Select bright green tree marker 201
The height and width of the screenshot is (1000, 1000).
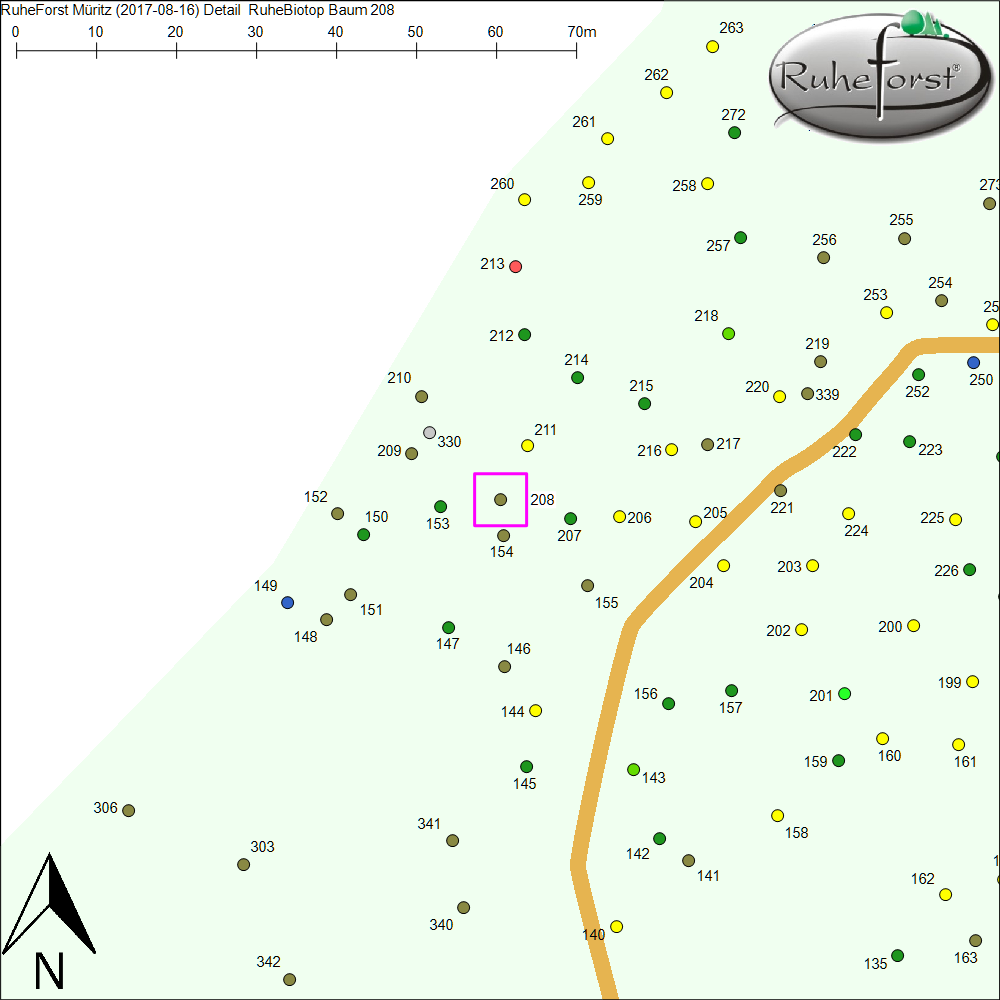tap(844, 693)
